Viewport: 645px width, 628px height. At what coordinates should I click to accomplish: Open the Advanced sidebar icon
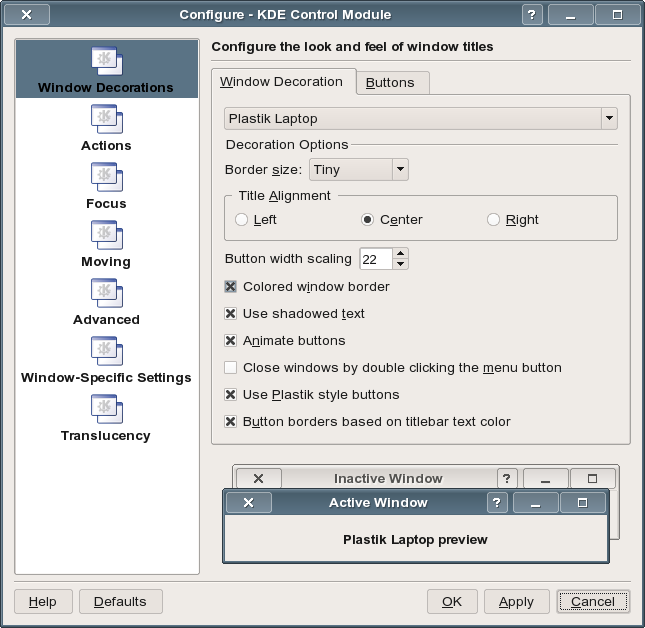pyautogui.click(x=107, y=293)
